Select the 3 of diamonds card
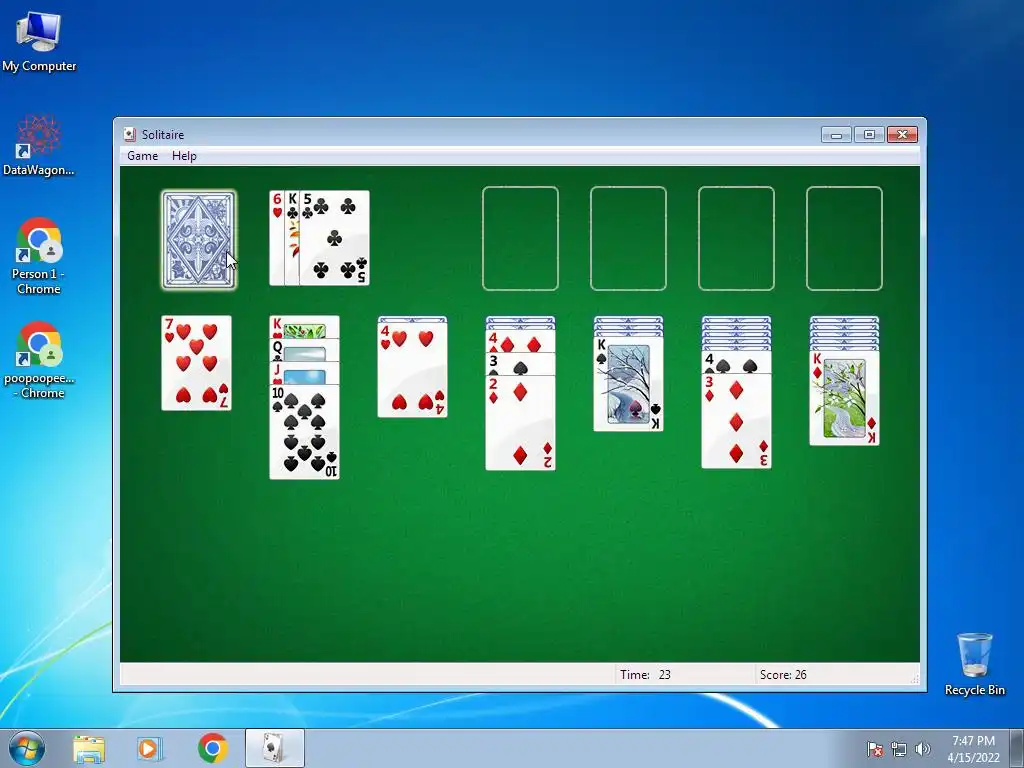The height and width of the screenshot is (768, 1024). pyautogui.click(x=737, y=421)
